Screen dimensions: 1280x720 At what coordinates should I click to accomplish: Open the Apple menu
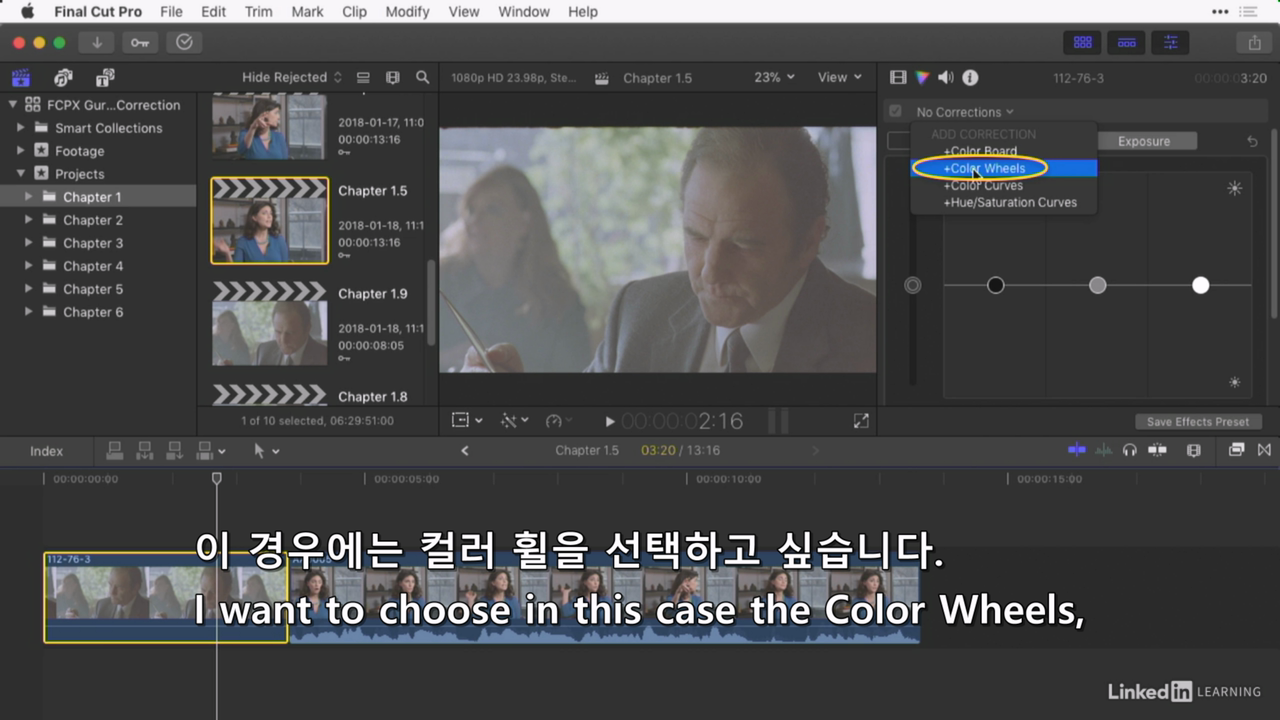coord(27,12)
